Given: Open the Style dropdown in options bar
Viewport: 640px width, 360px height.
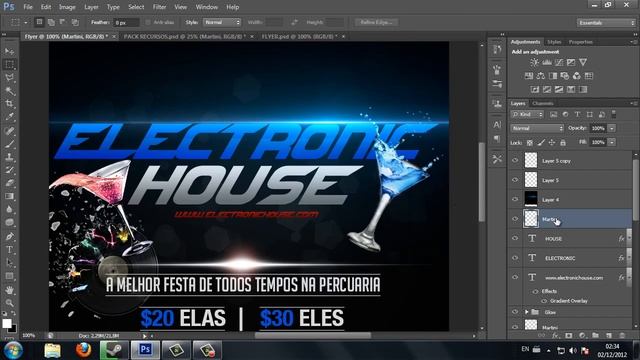Looking at the screenshot, I should tap(222, 22).
